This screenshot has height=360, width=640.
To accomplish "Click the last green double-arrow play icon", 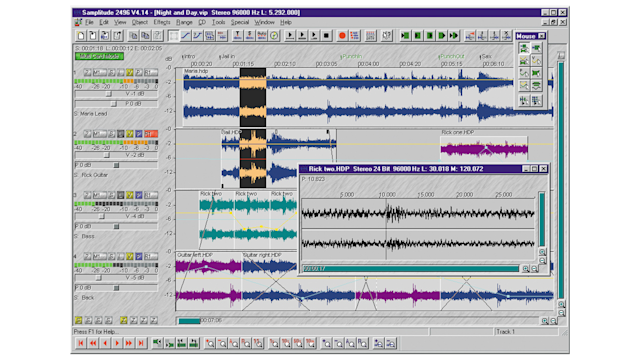I will tap(453, 36).
